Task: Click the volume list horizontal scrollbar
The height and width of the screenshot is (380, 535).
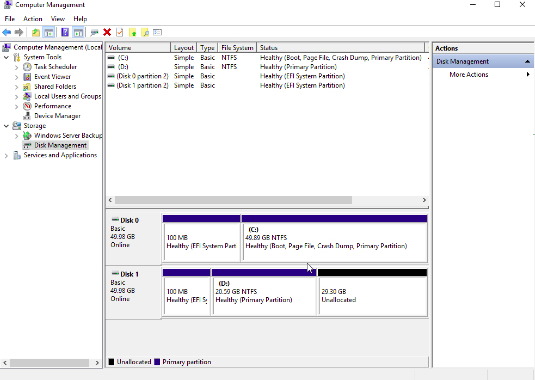Action: tap(233, 200)
